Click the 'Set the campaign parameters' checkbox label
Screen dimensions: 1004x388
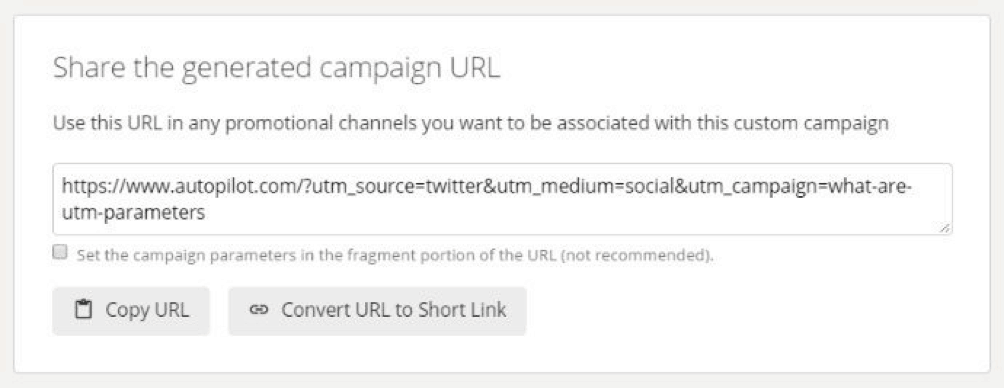(x=395, y=255)
